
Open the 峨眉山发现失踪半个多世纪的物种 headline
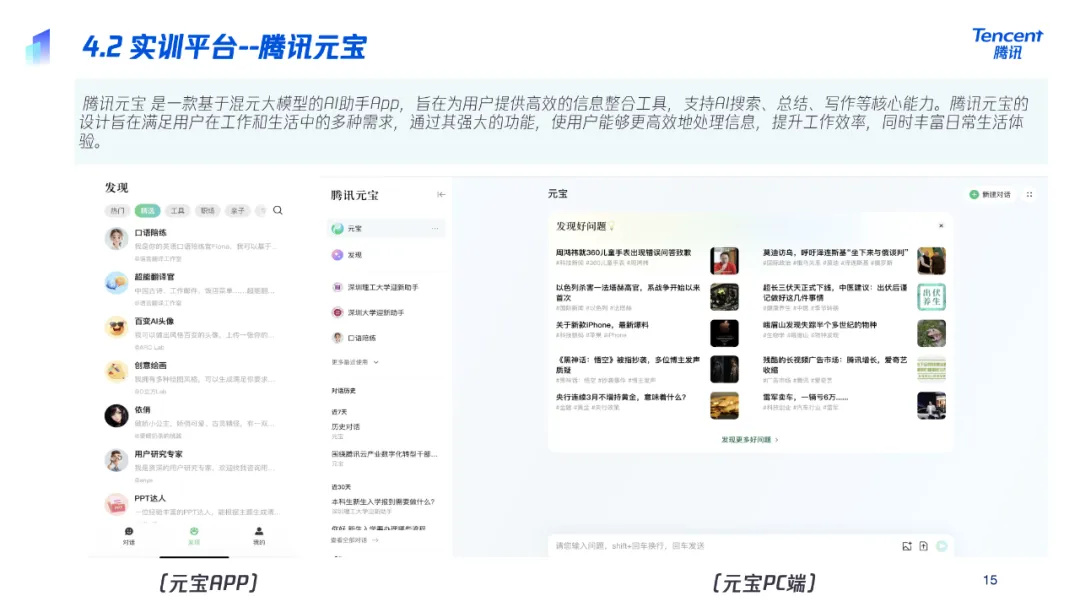820,325
